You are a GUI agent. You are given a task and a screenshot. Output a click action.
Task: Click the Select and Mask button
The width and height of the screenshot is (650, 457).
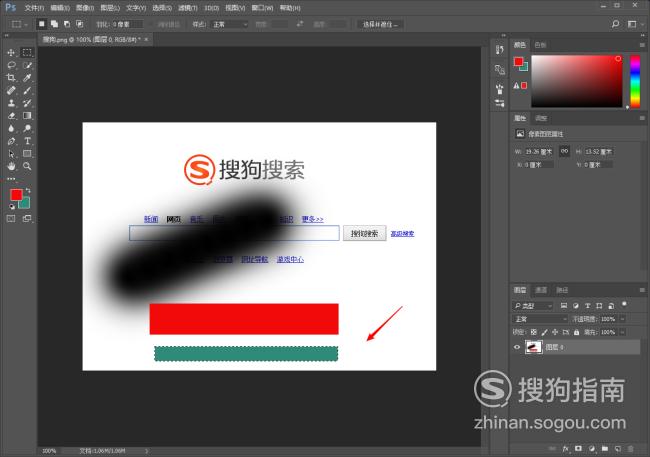pos(380,24)
